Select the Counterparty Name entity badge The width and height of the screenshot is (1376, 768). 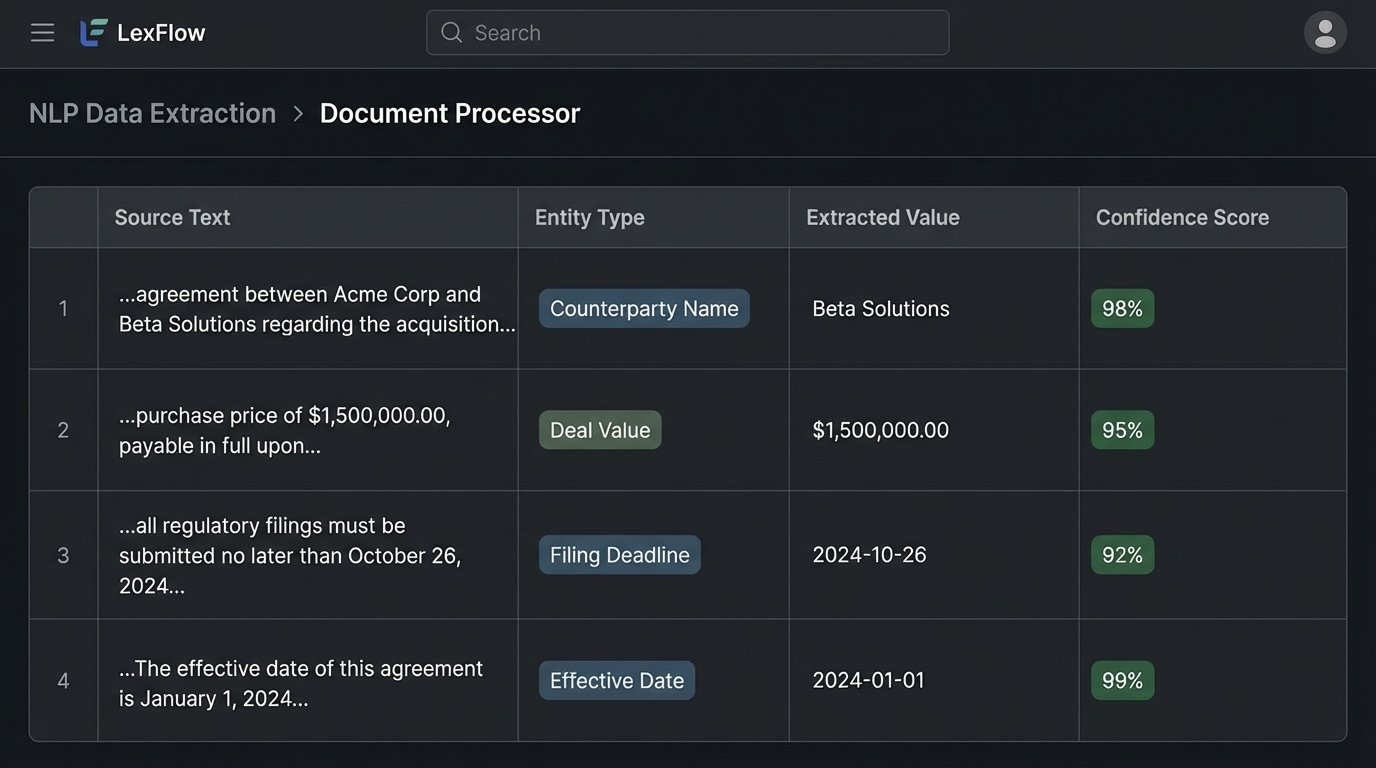click(x=643, y=308)
